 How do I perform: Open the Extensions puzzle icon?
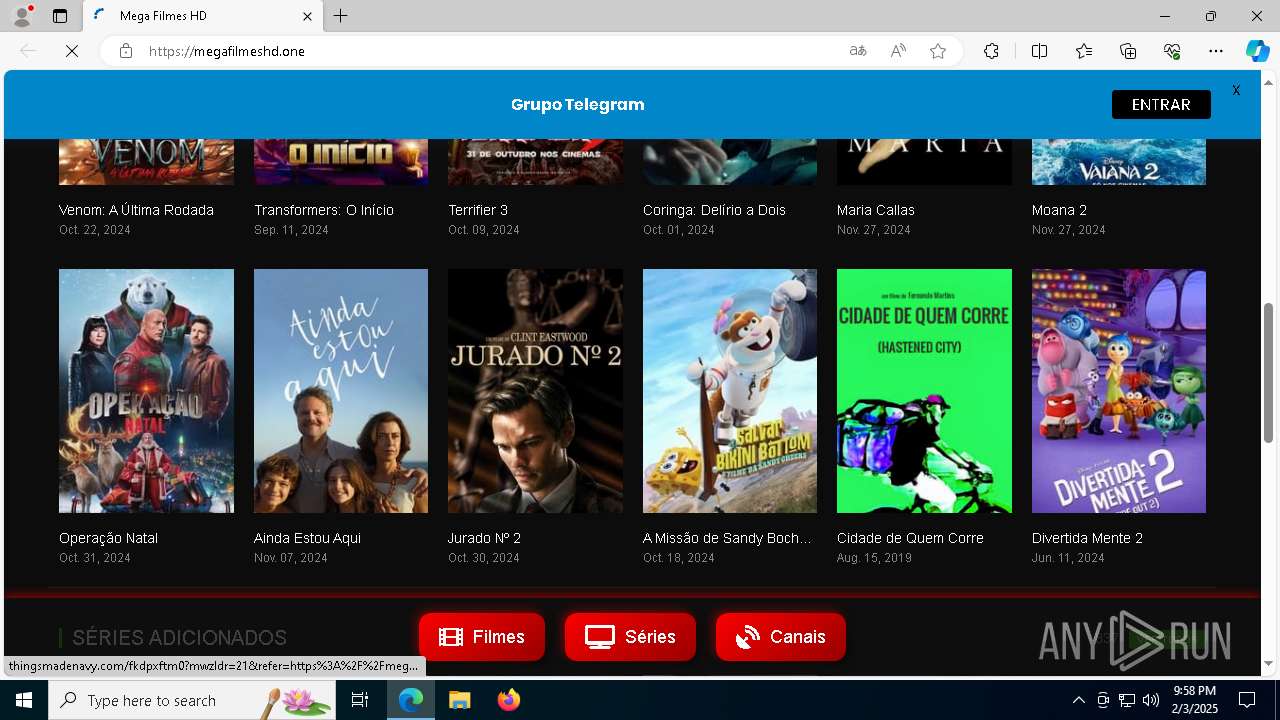click(991, 51)
